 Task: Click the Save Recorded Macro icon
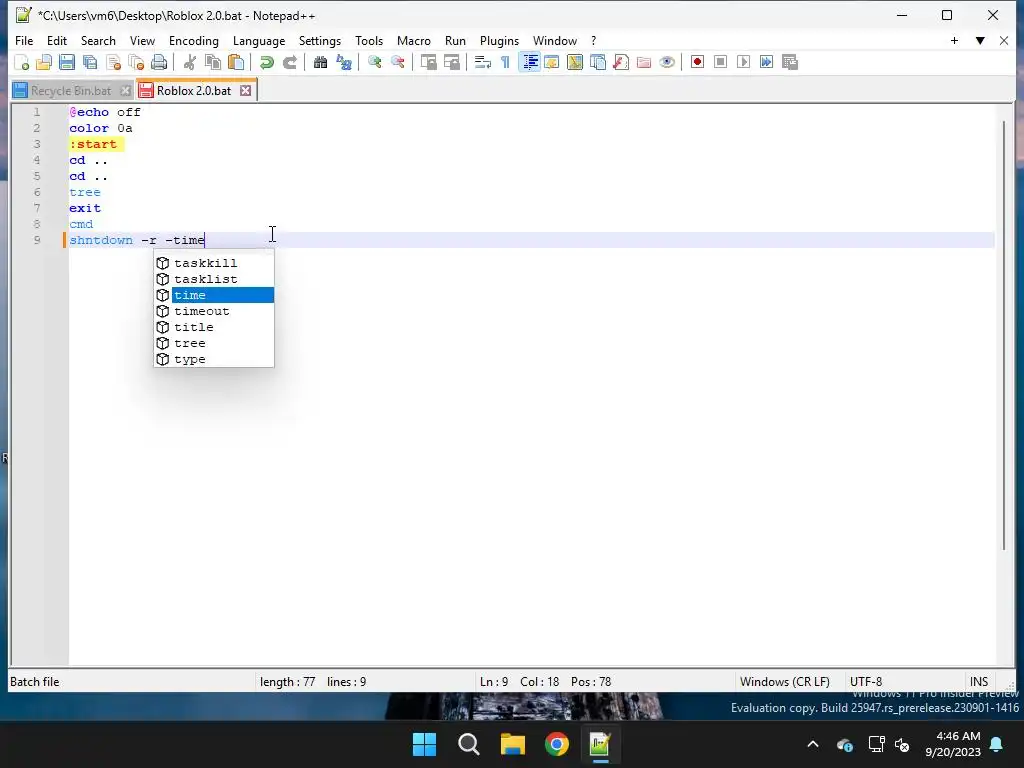(x=790, y=62)
